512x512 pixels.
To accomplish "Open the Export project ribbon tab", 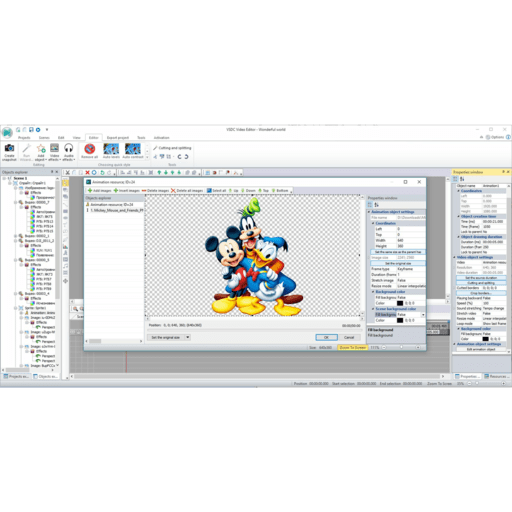I will coord(118,138).
